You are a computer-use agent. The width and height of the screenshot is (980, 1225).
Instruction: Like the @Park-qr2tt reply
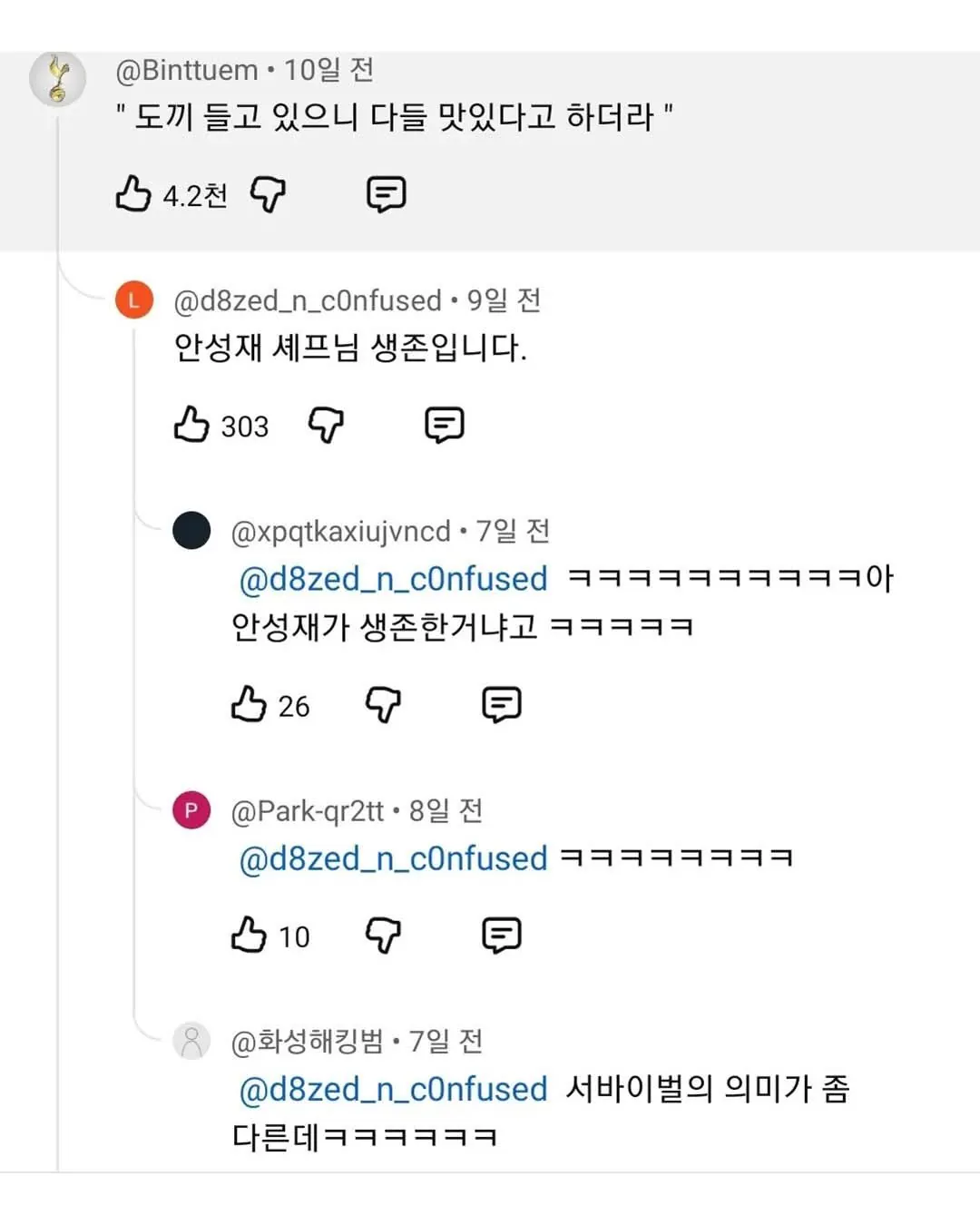pos(249,935)
